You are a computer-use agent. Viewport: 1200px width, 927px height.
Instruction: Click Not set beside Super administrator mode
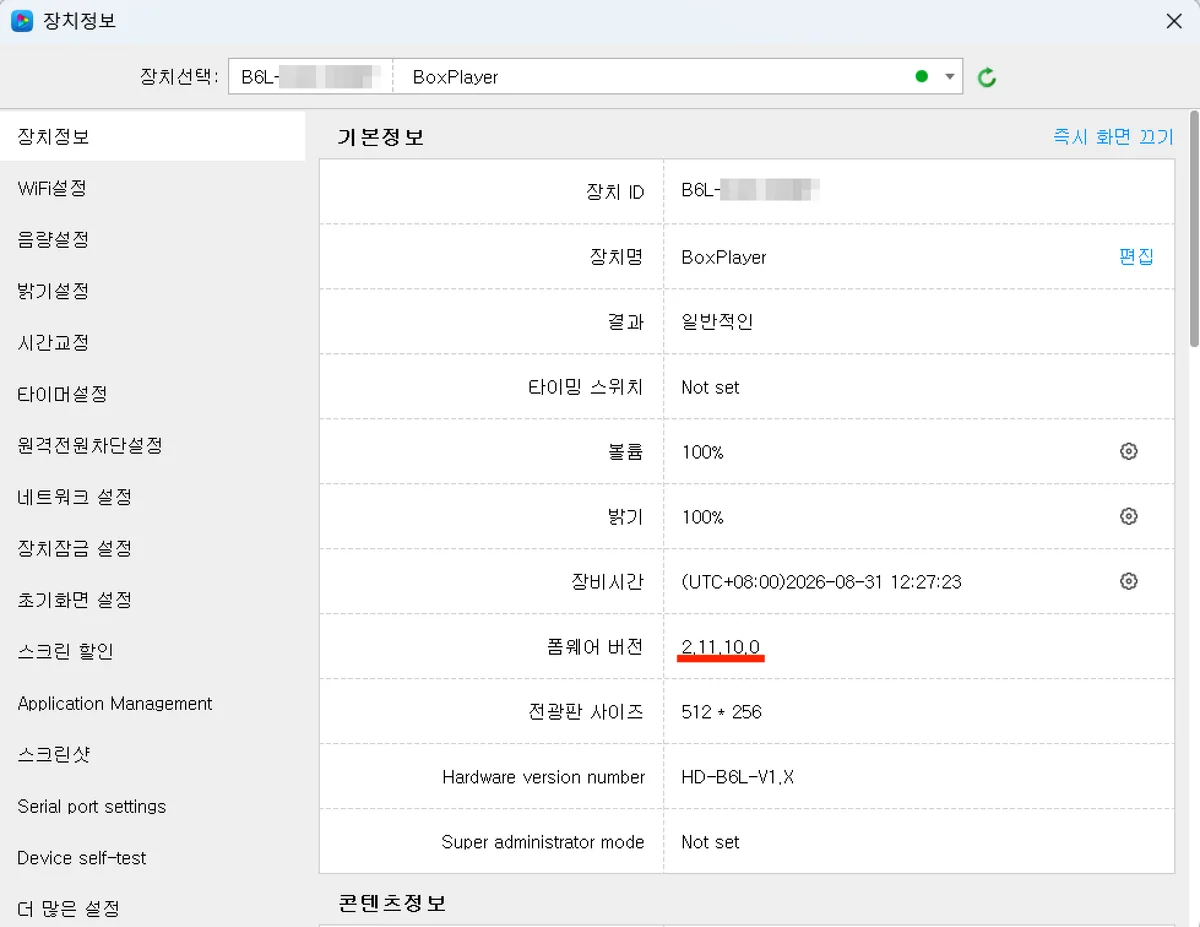[x=710, y=842]
